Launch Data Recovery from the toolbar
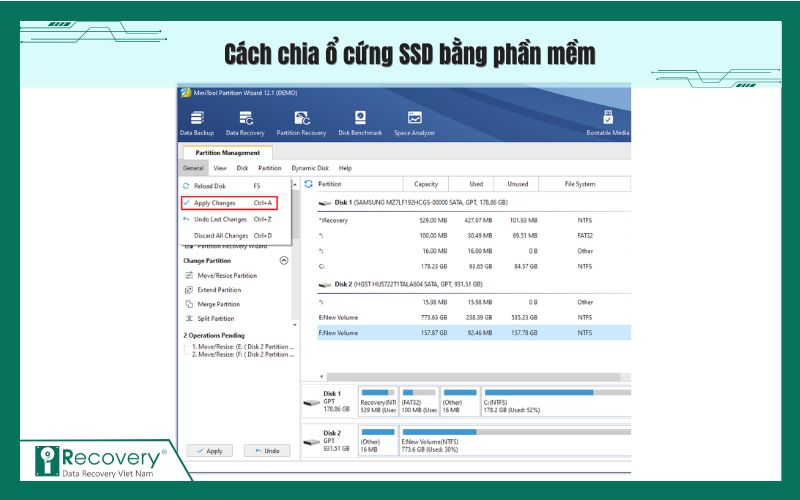The height and width of the screenshot is (500, 800). pos(245,123)
